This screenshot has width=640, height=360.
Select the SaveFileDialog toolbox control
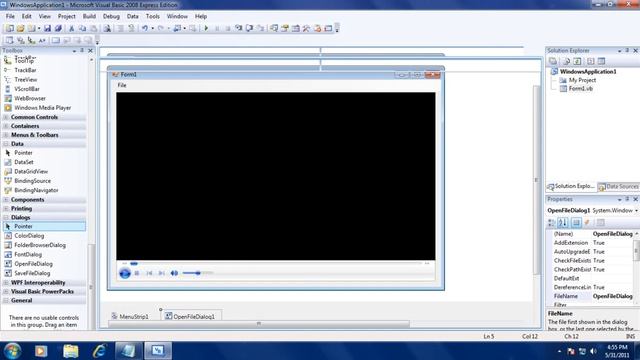point(32,273)
